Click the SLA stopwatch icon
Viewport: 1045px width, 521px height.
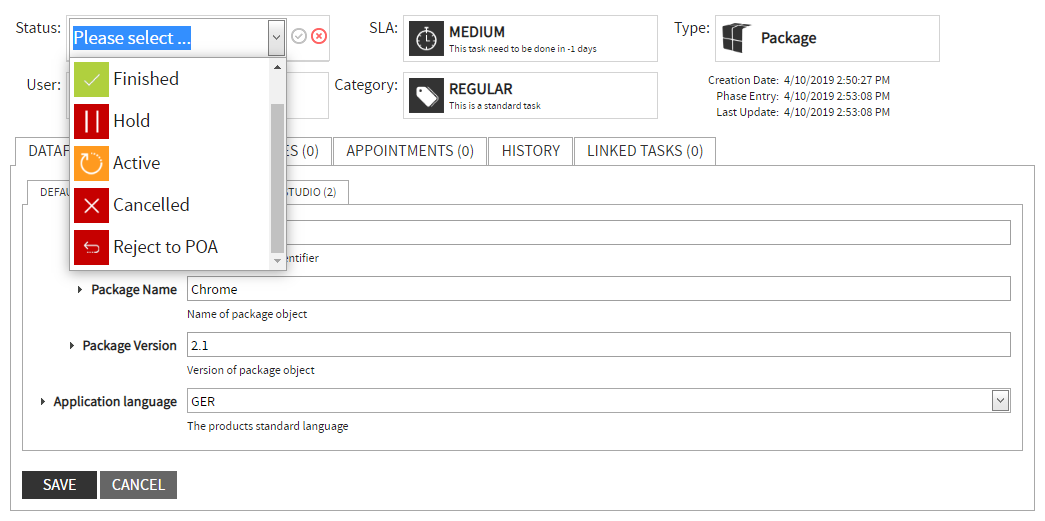(x=426, y=38)
